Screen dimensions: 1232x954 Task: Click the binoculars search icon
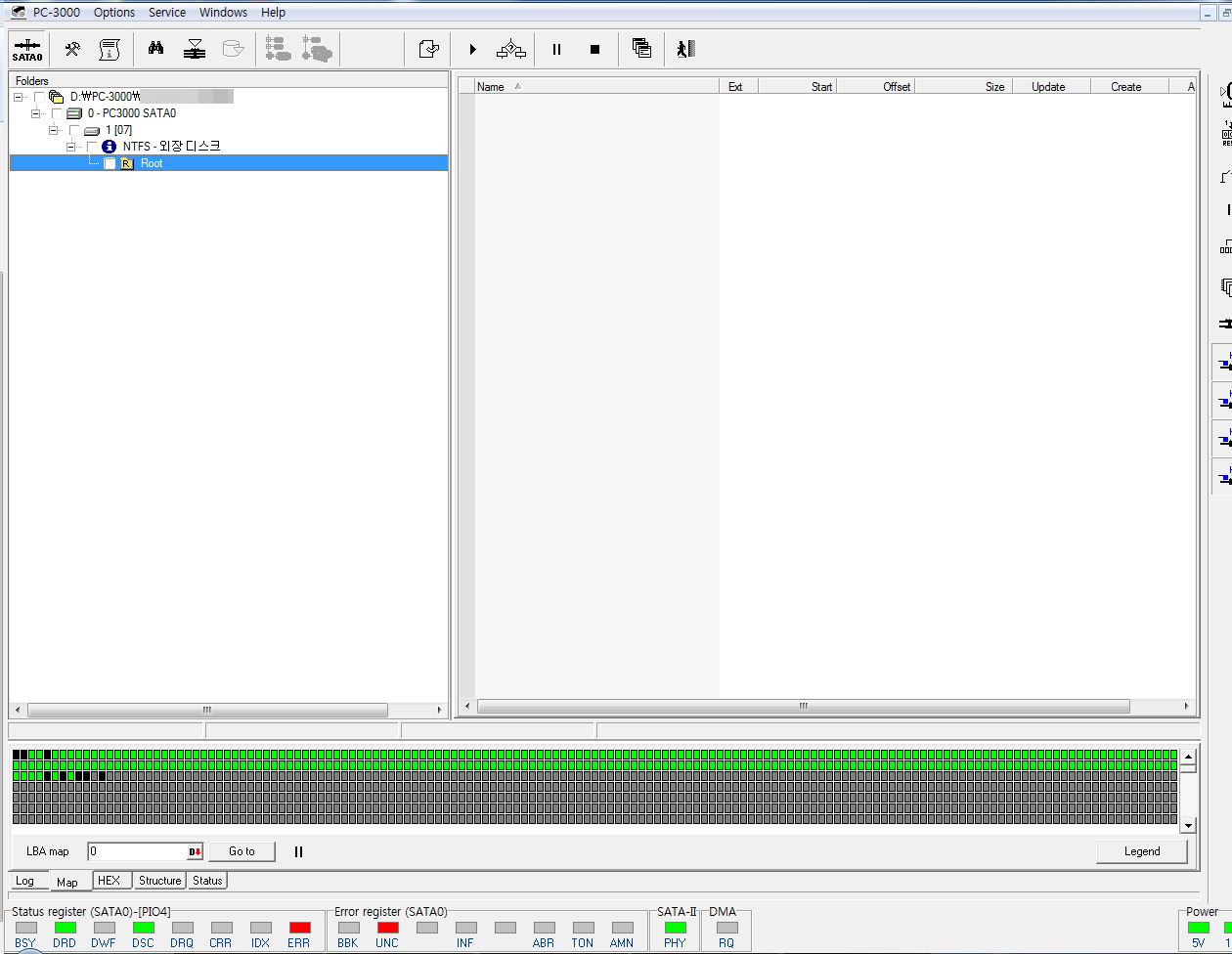click(155, 49)
